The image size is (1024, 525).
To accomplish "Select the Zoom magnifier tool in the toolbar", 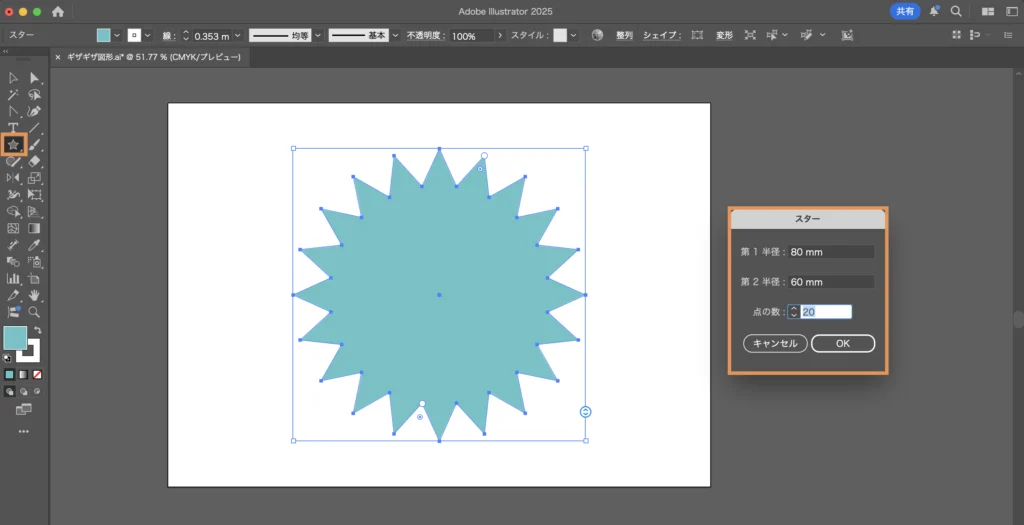I will [34, 312].
